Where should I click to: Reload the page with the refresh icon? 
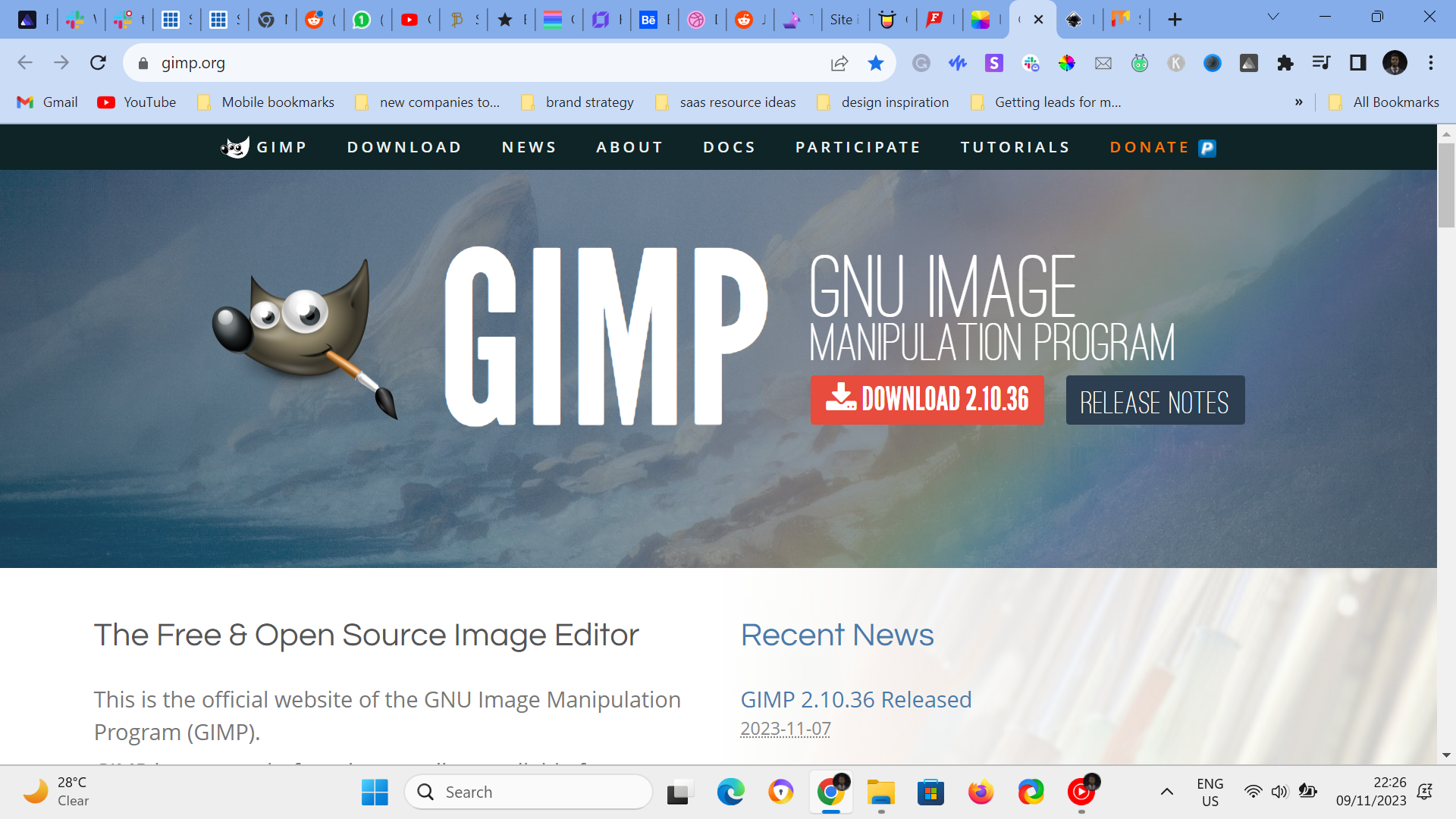tap(98, 63)
